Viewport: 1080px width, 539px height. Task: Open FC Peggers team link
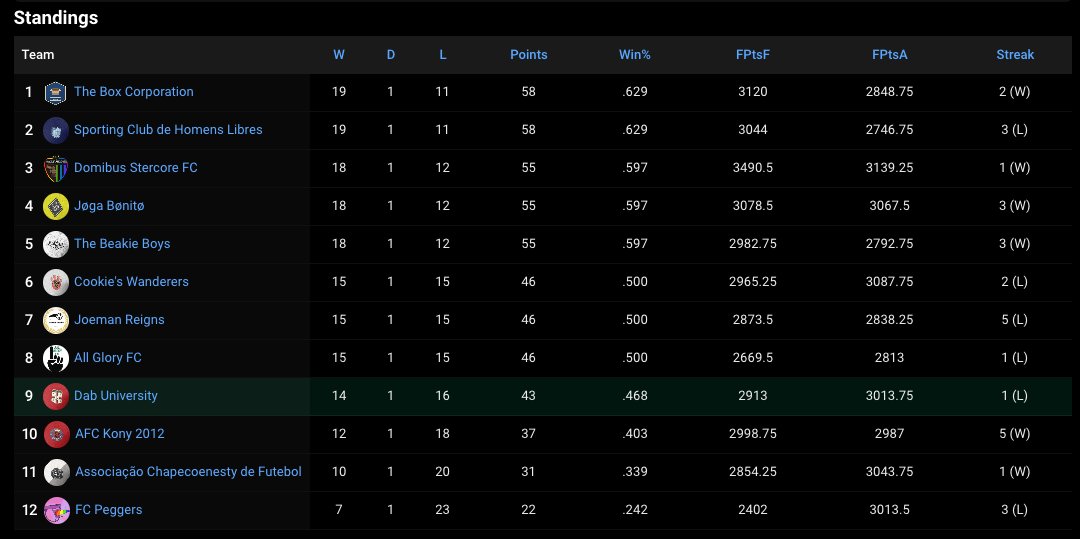click(x=109, y=509)
